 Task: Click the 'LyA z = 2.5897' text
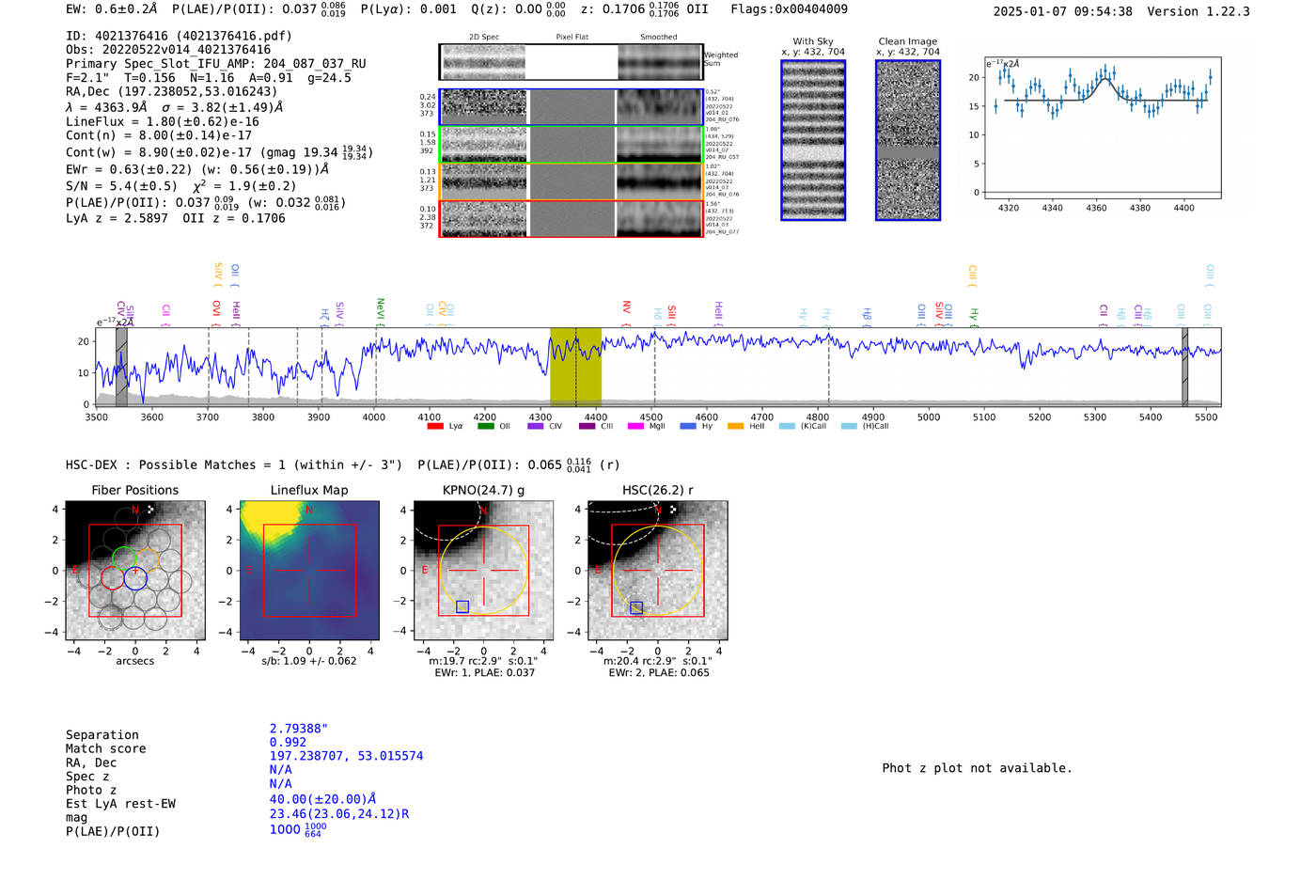pyautogui.click(x=117, y=218)
